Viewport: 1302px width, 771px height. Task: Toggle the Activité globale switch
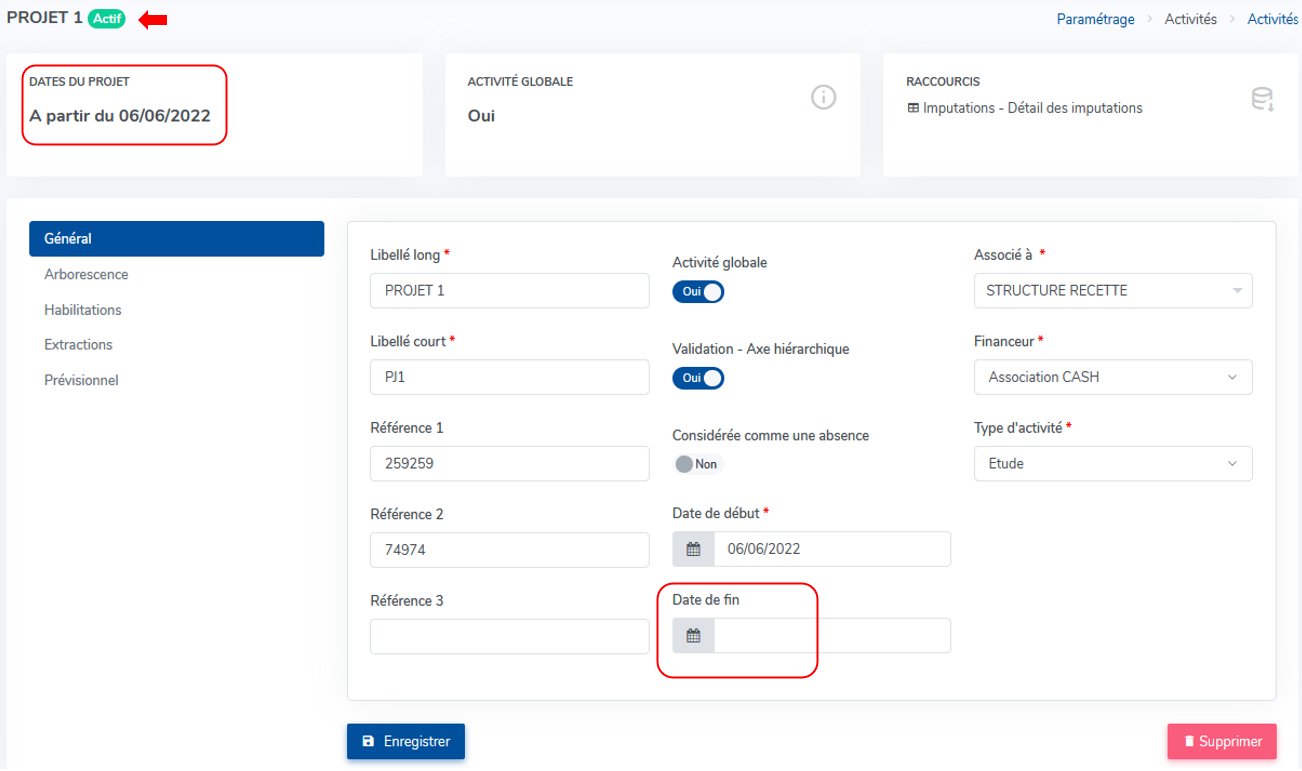[698, 292]
